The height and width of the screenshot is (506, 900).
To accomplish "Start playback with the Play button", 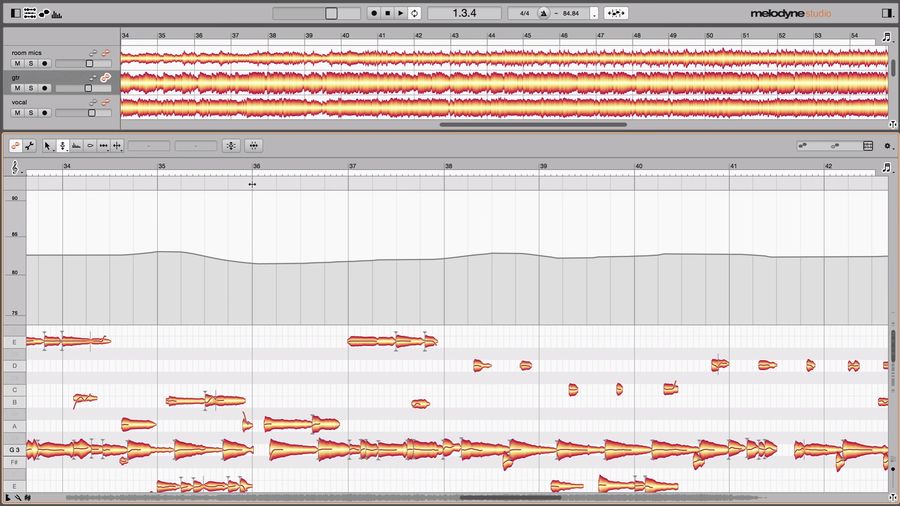I will 401,13.
